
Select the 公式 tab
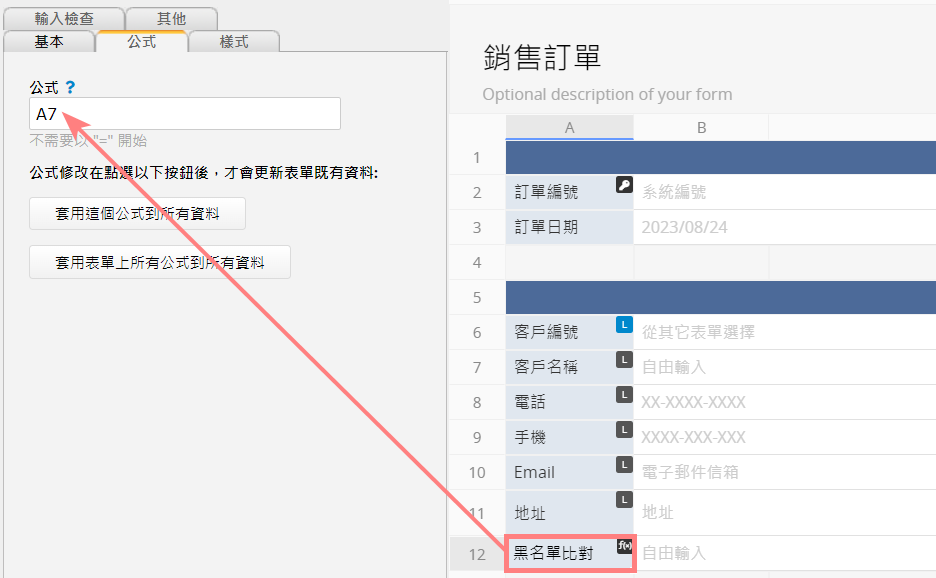(141, 41)
